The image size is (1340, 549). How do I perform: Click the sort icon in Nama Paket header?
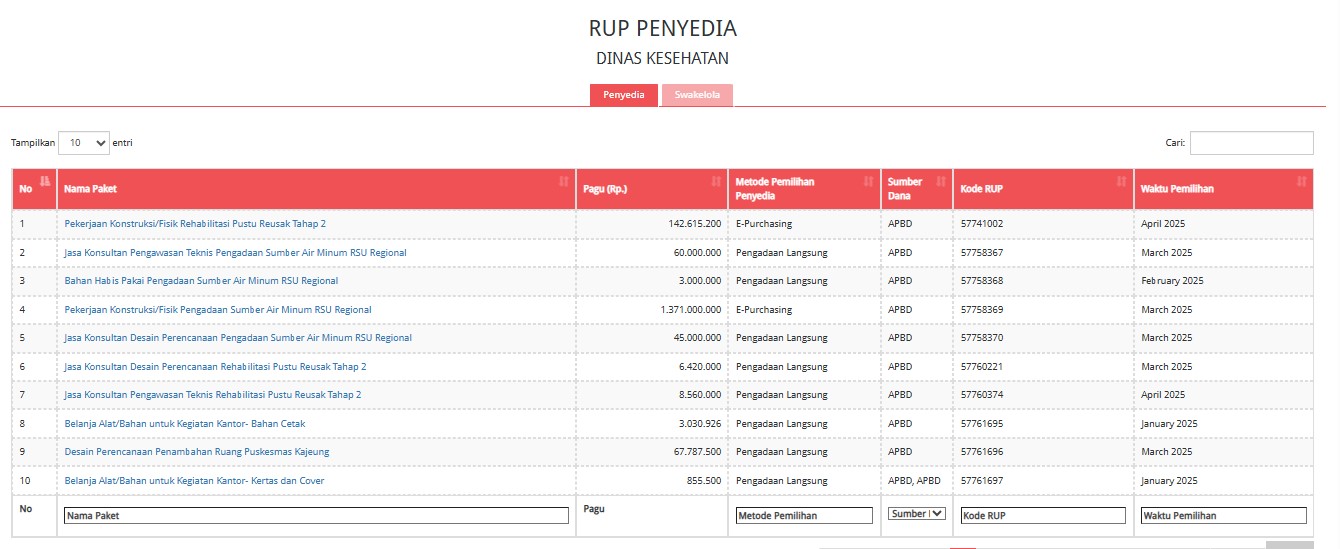pyautogui.click(x=564, y=181)
